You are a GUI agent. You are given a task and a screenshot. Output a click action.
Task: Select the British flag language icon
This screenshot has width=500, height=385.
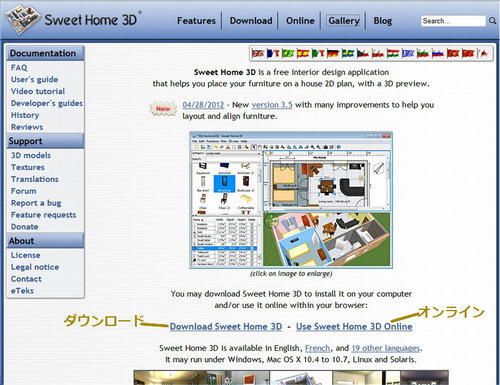(258, 53)
